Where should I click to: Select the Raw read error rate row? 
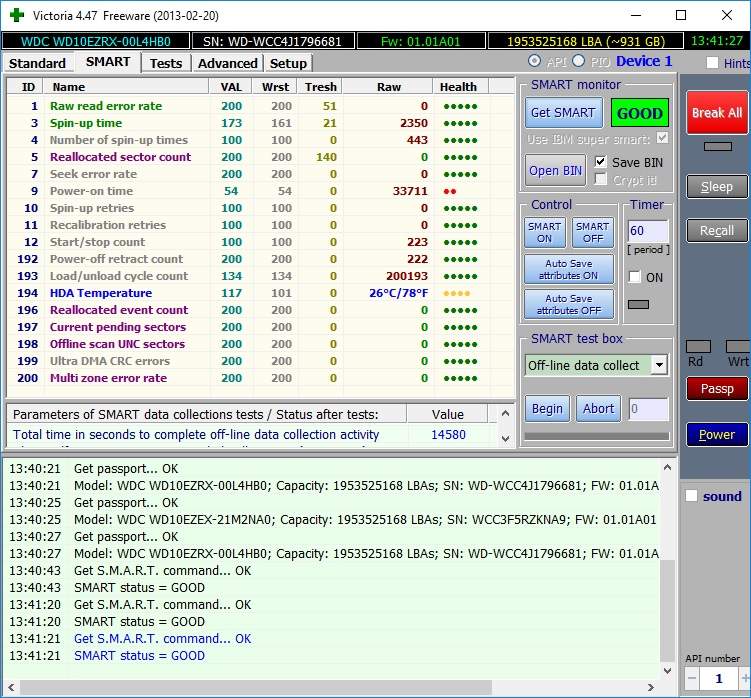261,106
